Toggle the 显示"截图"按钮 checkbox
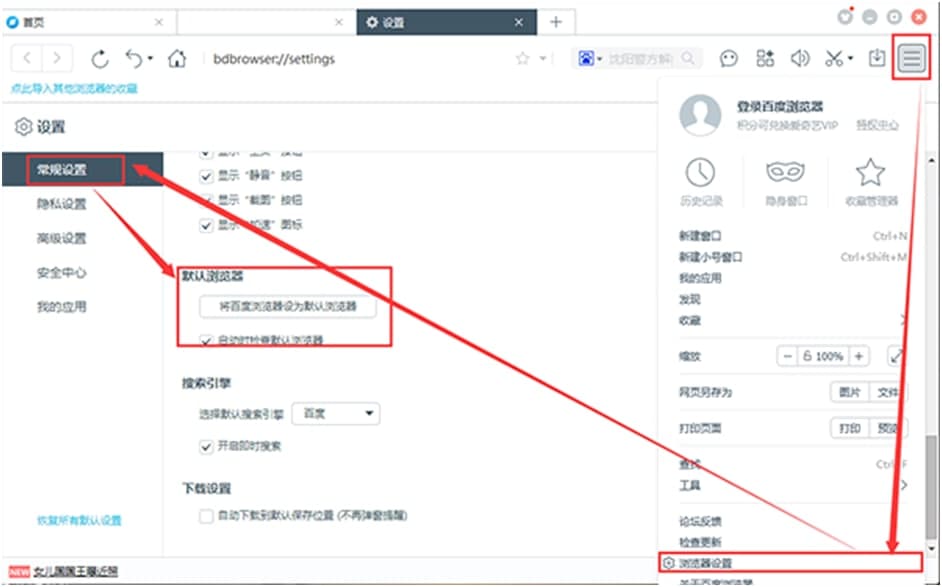The image size is (942, 587). (206, 200)
